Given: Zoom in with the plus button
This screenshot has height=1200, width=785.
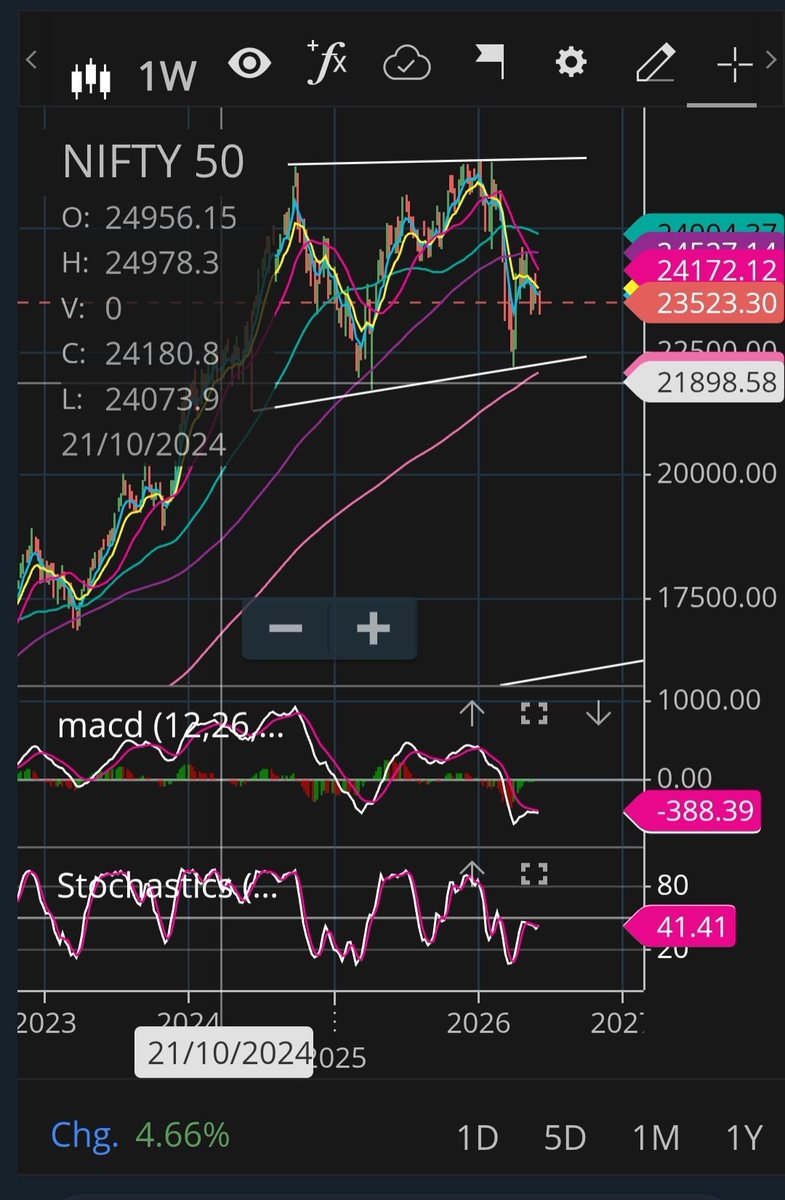Looking at the screenshot, I should (x=373, y=628).
